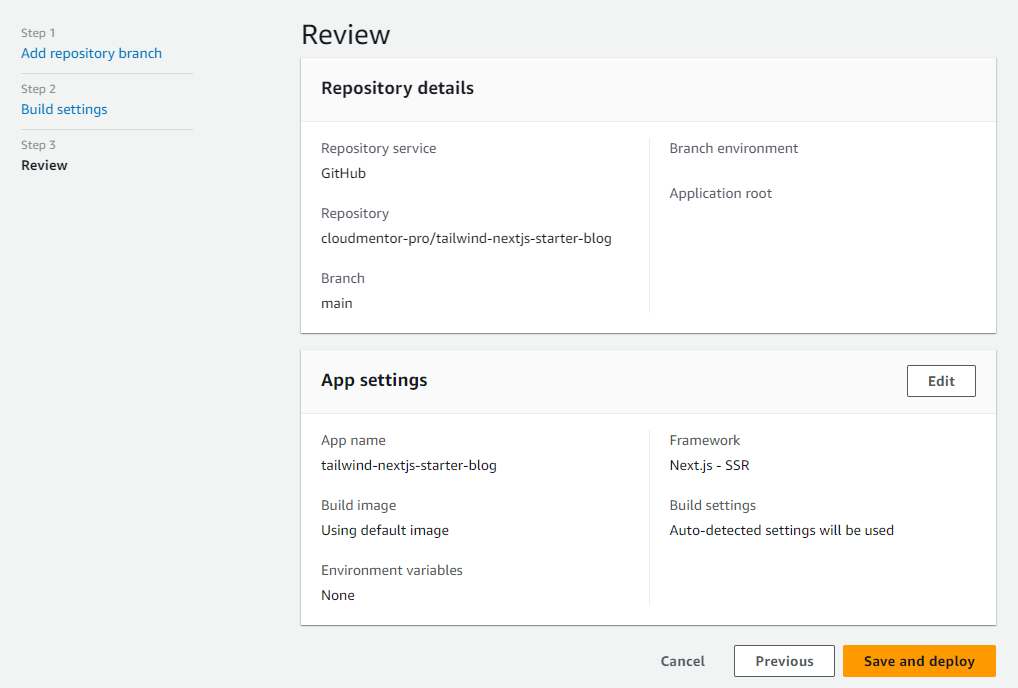Click the Repository details panel header

click(397, 88)
